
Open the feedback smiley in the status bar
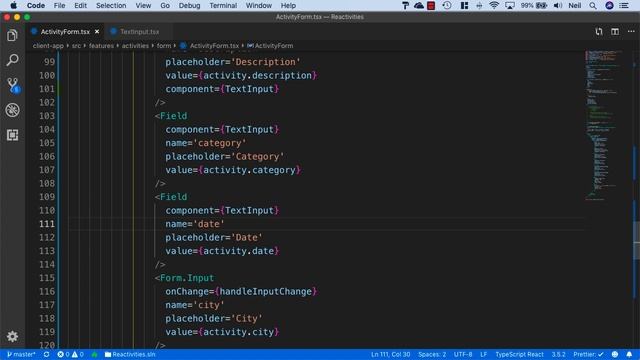pos(615,354)
